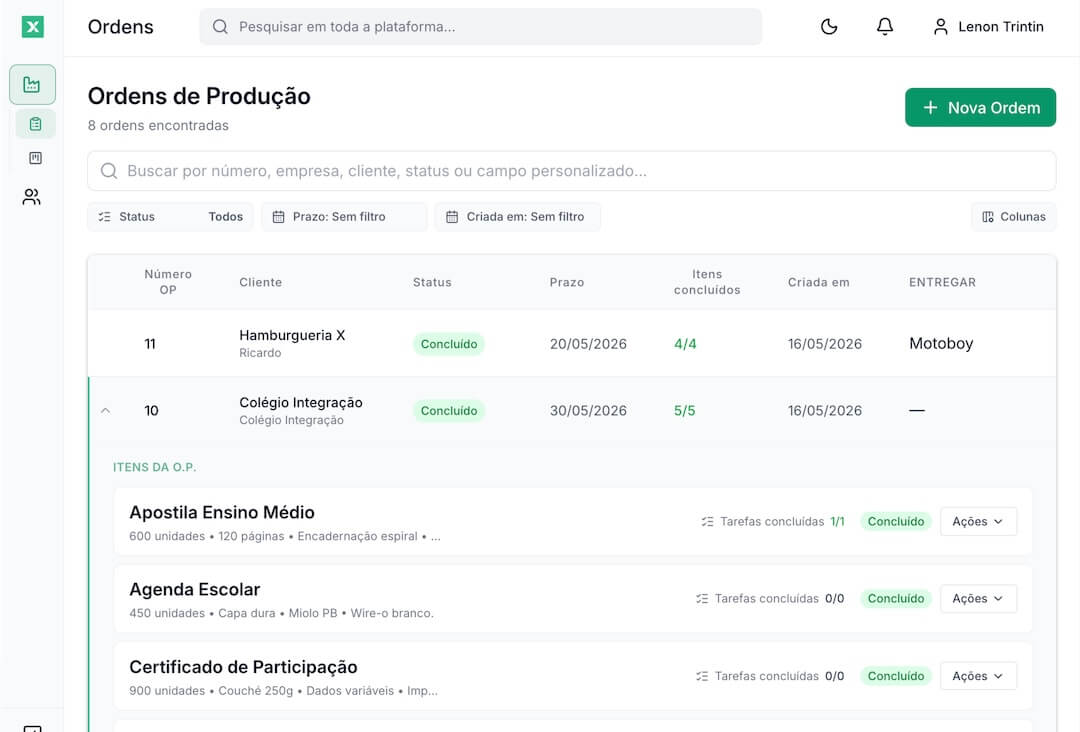Toggle dark mode moon icon
The image size is (1080, 732).
click(829, 27)
